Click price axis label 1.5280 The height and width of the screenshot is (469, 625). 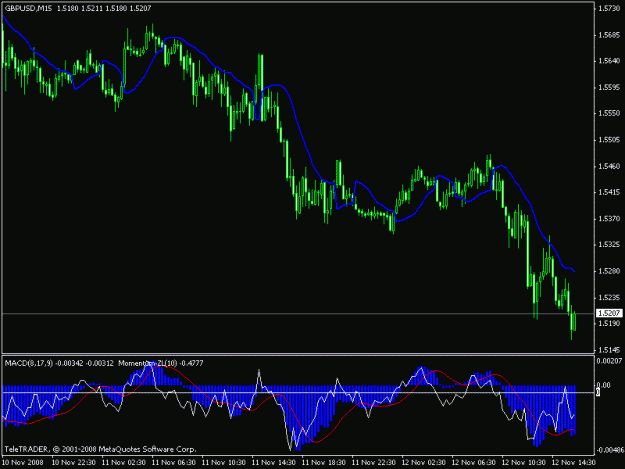[609, 271]
